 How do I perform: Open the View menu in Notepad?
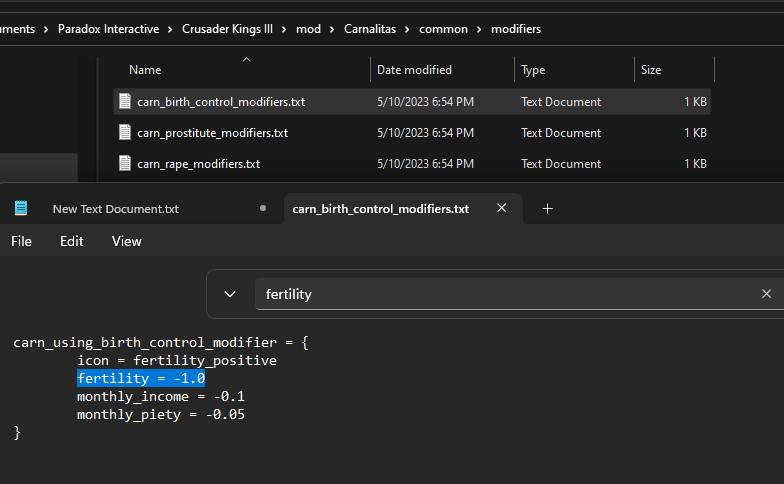[126, 241]
